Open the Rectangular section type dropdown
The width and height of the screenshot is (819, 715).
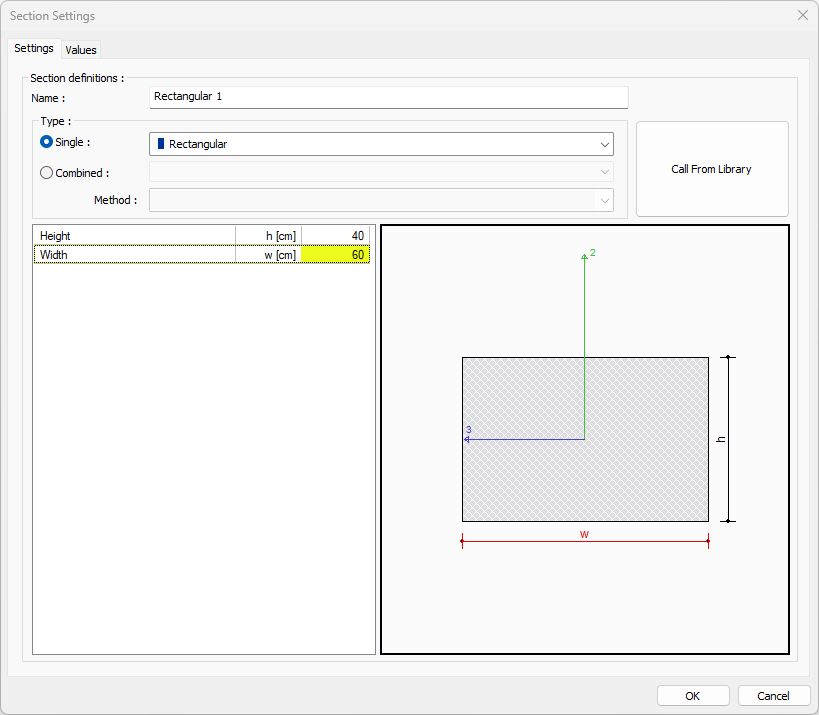(x=381, y=144)
